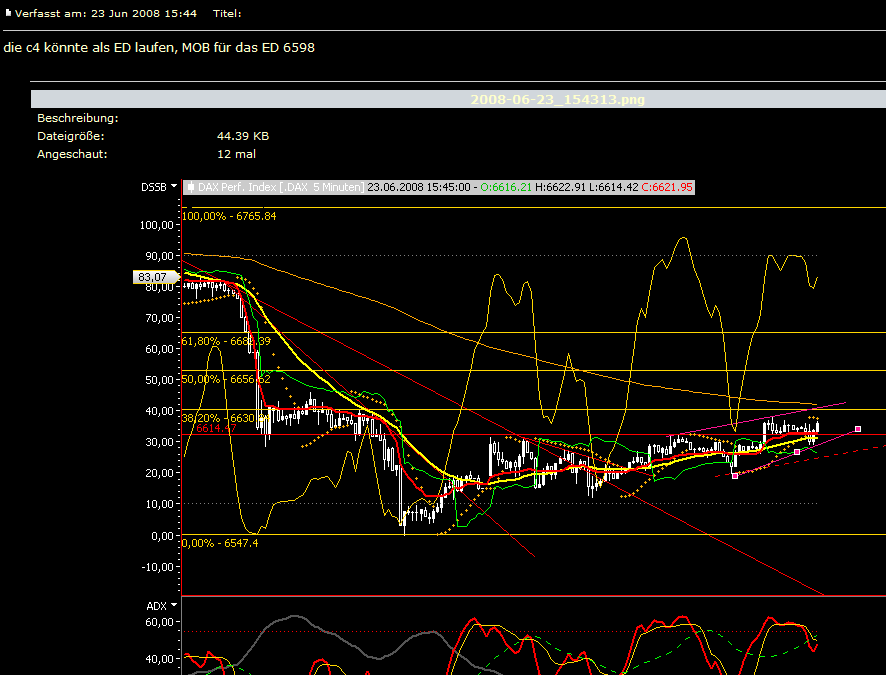Click the chart timestamp '23.06.2008 15:45:00'
The width and height of the screenshot is (886, 675).
pos(419,187)
